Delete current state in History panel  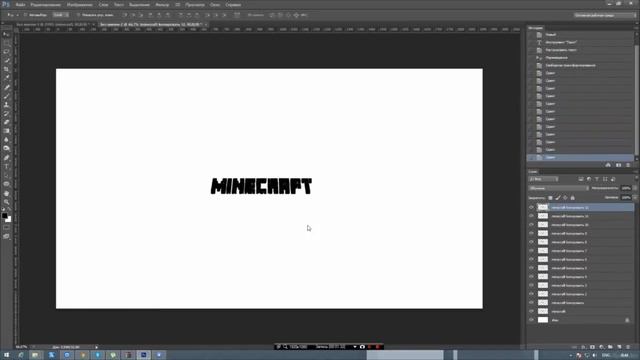click(628, 165)
